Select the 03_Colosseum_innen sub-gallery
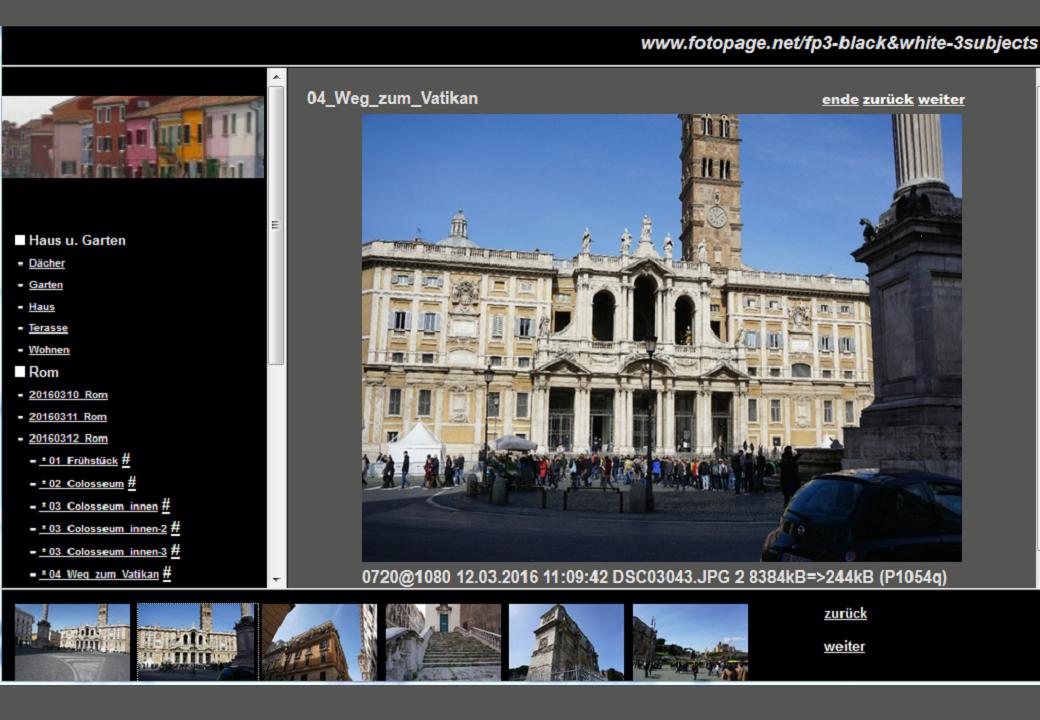 [x=99, y=506]
